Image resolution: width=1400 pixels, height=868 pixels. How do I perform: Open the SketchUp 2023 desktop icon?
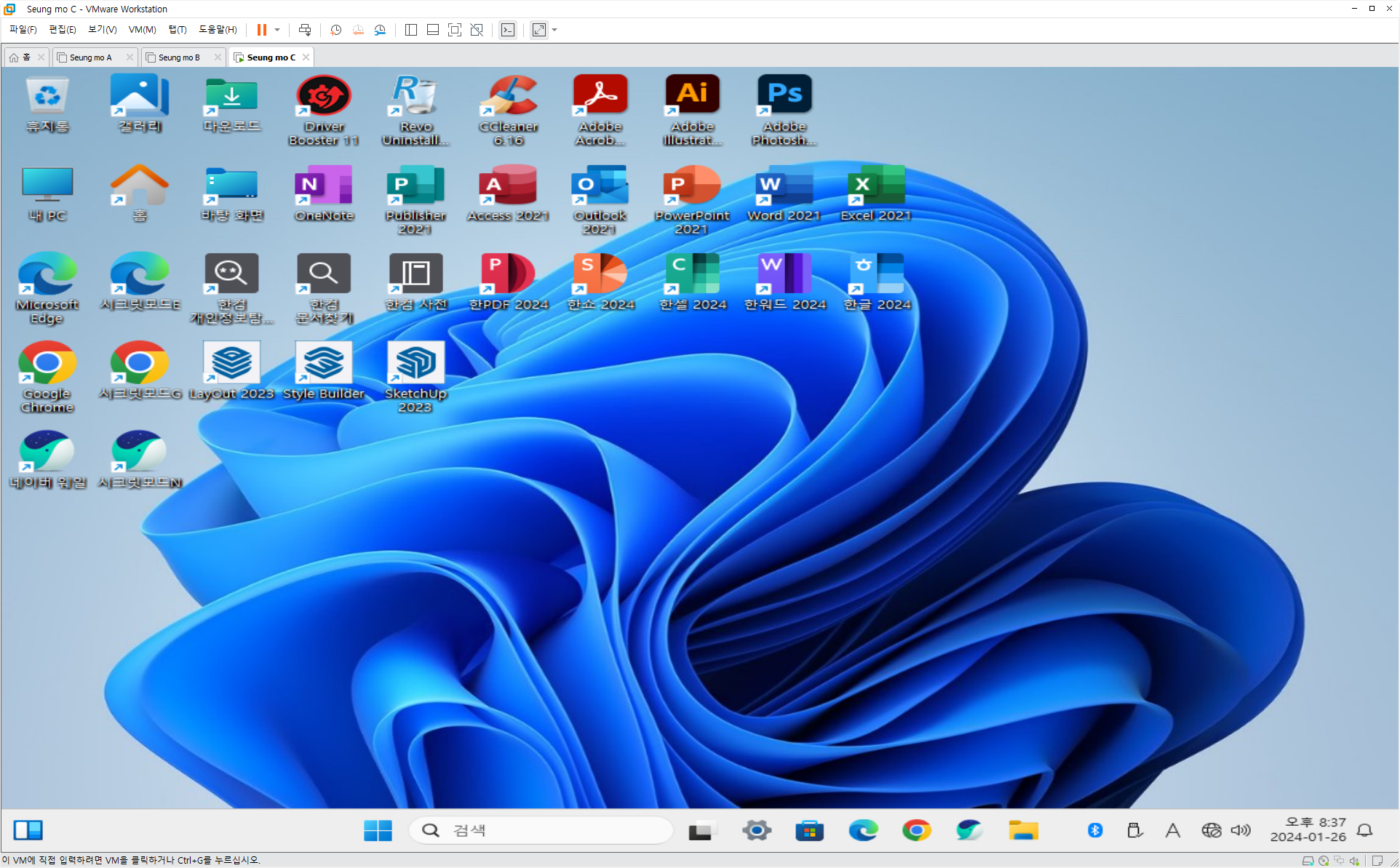coord(415,376)
